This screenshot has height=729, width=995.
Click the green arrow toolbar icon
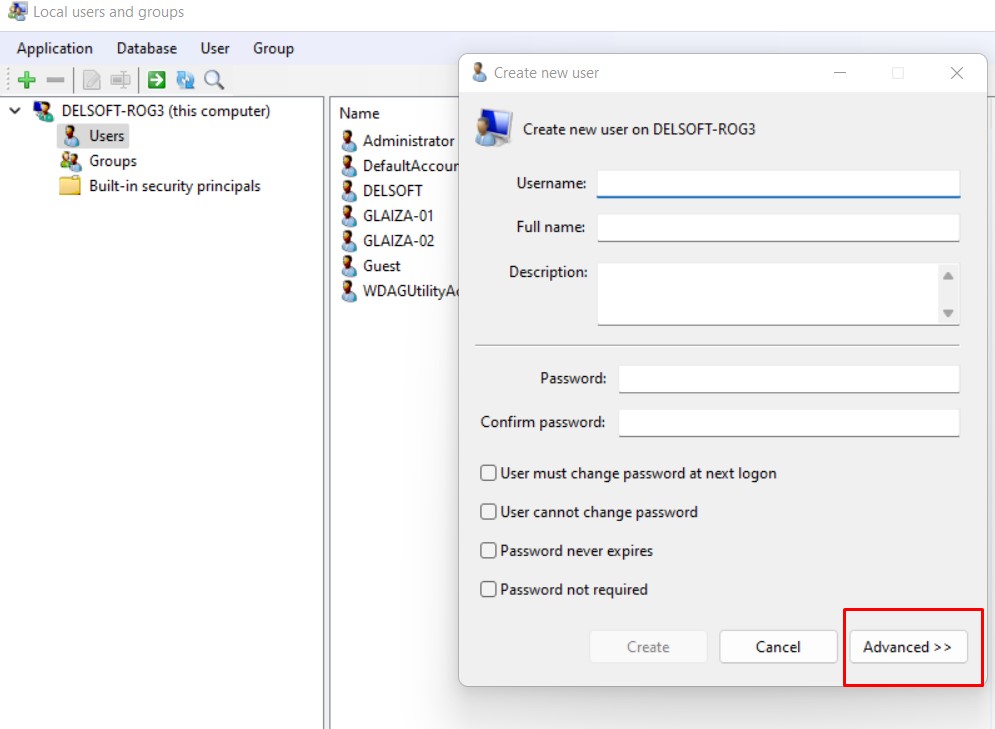pos(156,80)
